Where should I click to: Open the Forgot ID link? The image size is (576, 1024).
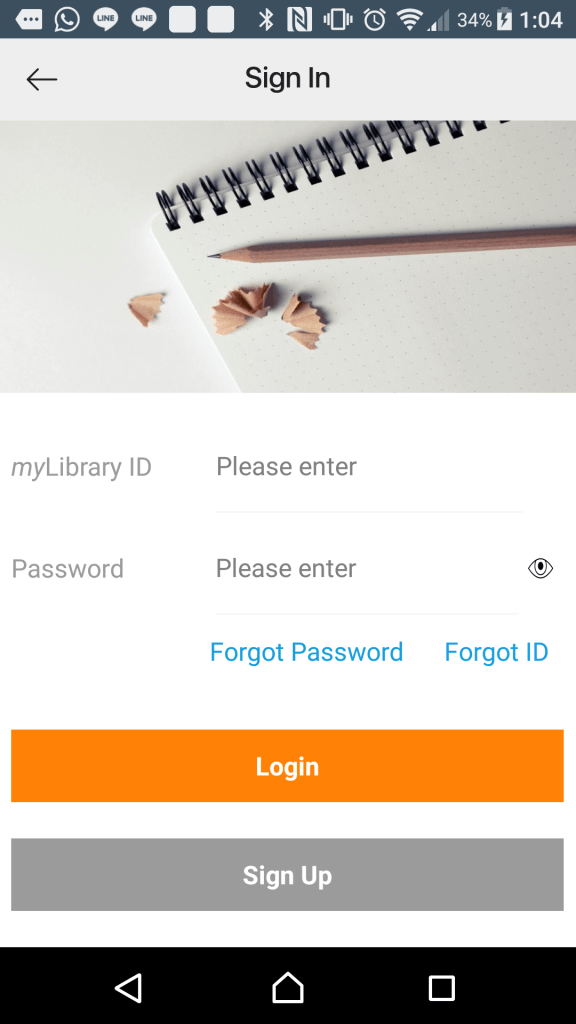click(x=496, y=652)
